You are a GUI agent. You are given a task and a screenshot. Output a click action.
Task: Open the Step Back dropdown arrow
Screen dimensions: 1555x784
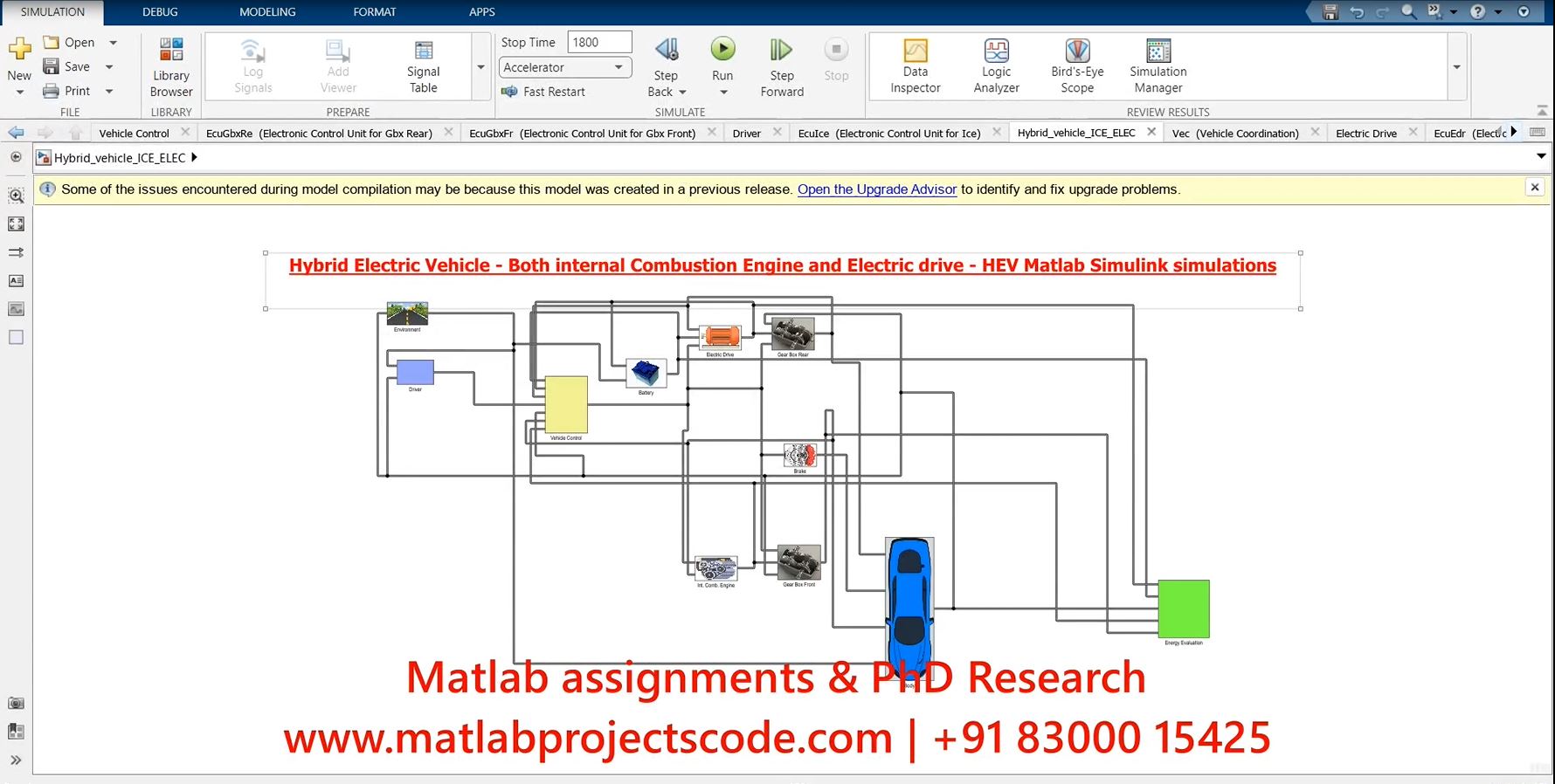click(682, 92)
